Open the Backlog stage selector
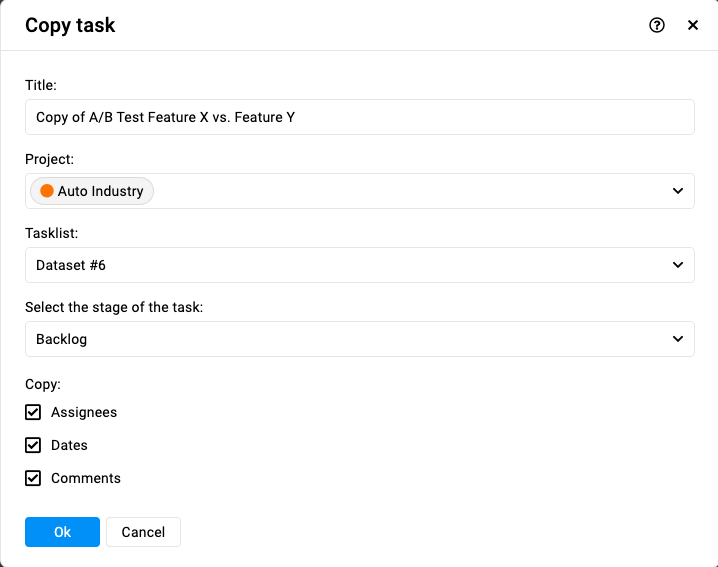 tap(359, 339)
